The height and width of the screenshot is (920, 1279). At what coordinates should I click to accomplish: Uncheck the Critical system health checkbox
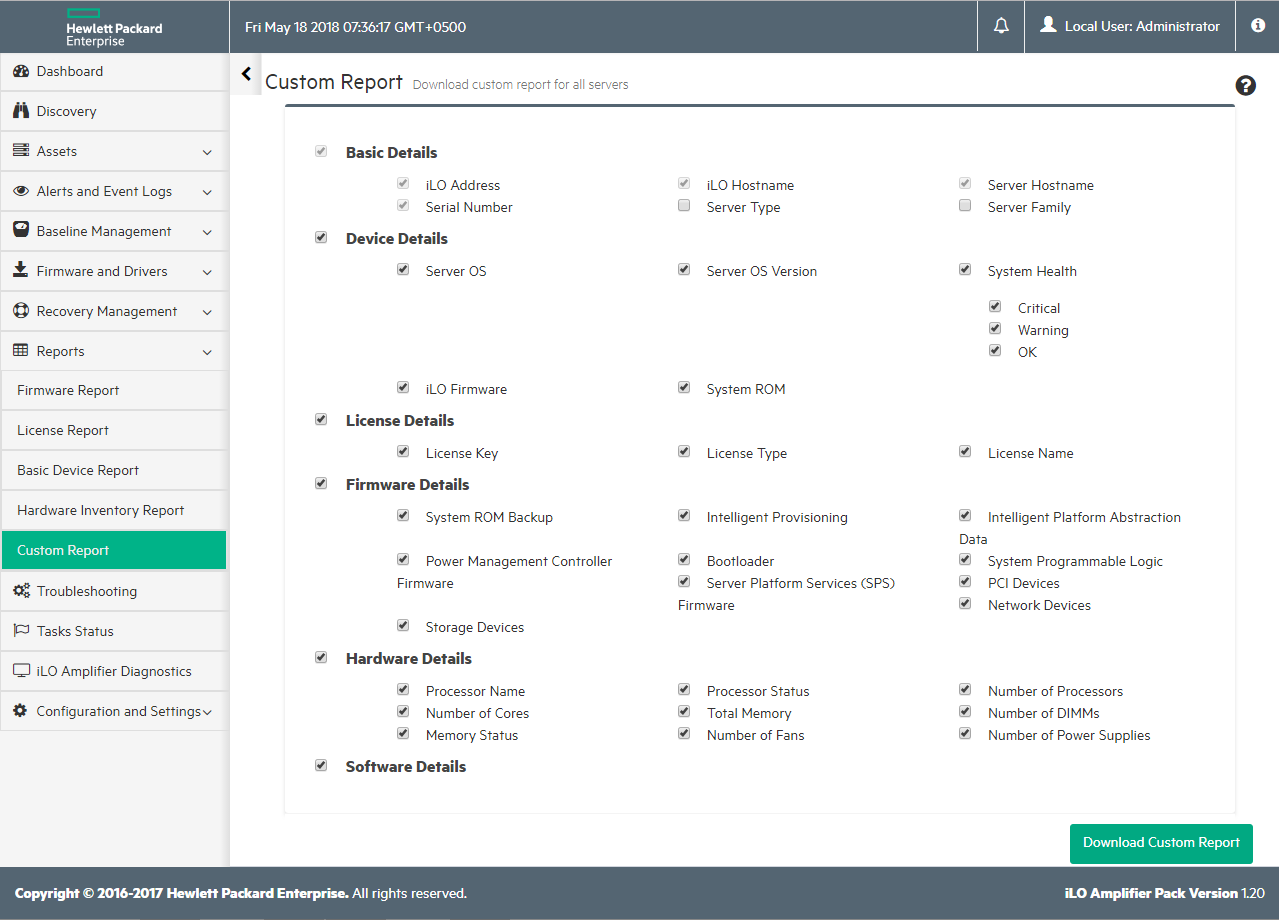[x=995, y=307]
